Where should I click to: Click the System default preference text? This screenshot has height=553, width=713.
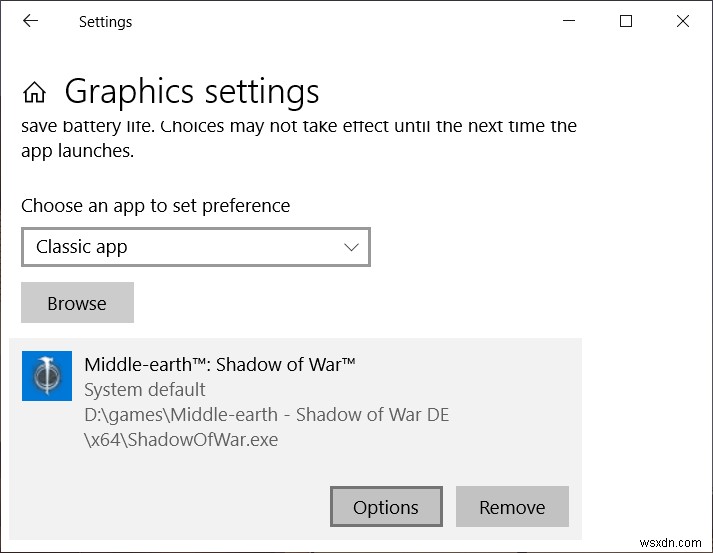[145, 389]
